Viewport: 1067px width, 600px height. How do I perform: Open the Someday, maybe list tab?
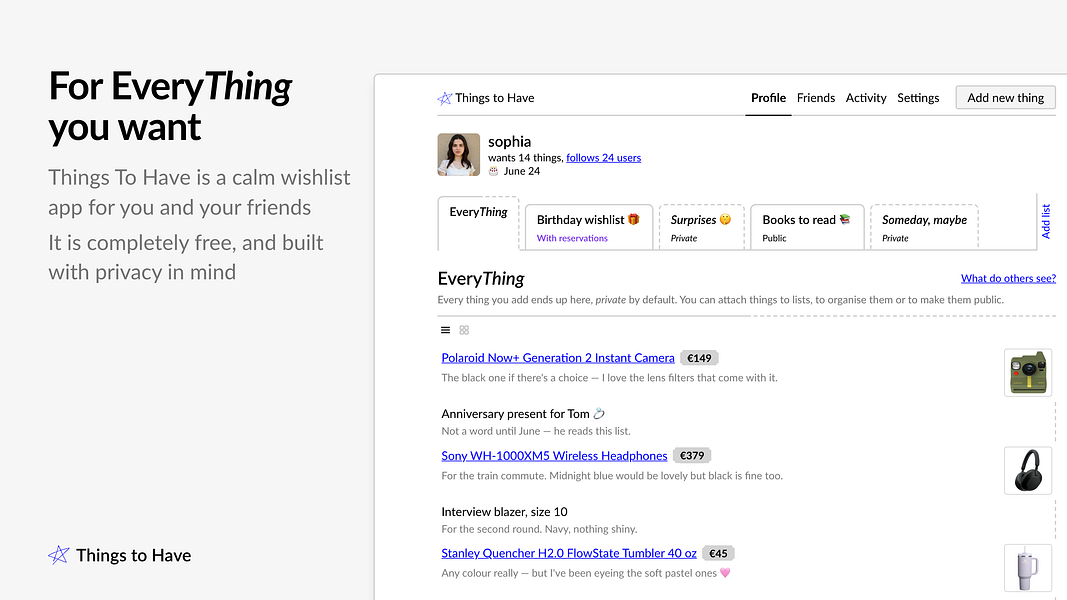click(924, 227)
